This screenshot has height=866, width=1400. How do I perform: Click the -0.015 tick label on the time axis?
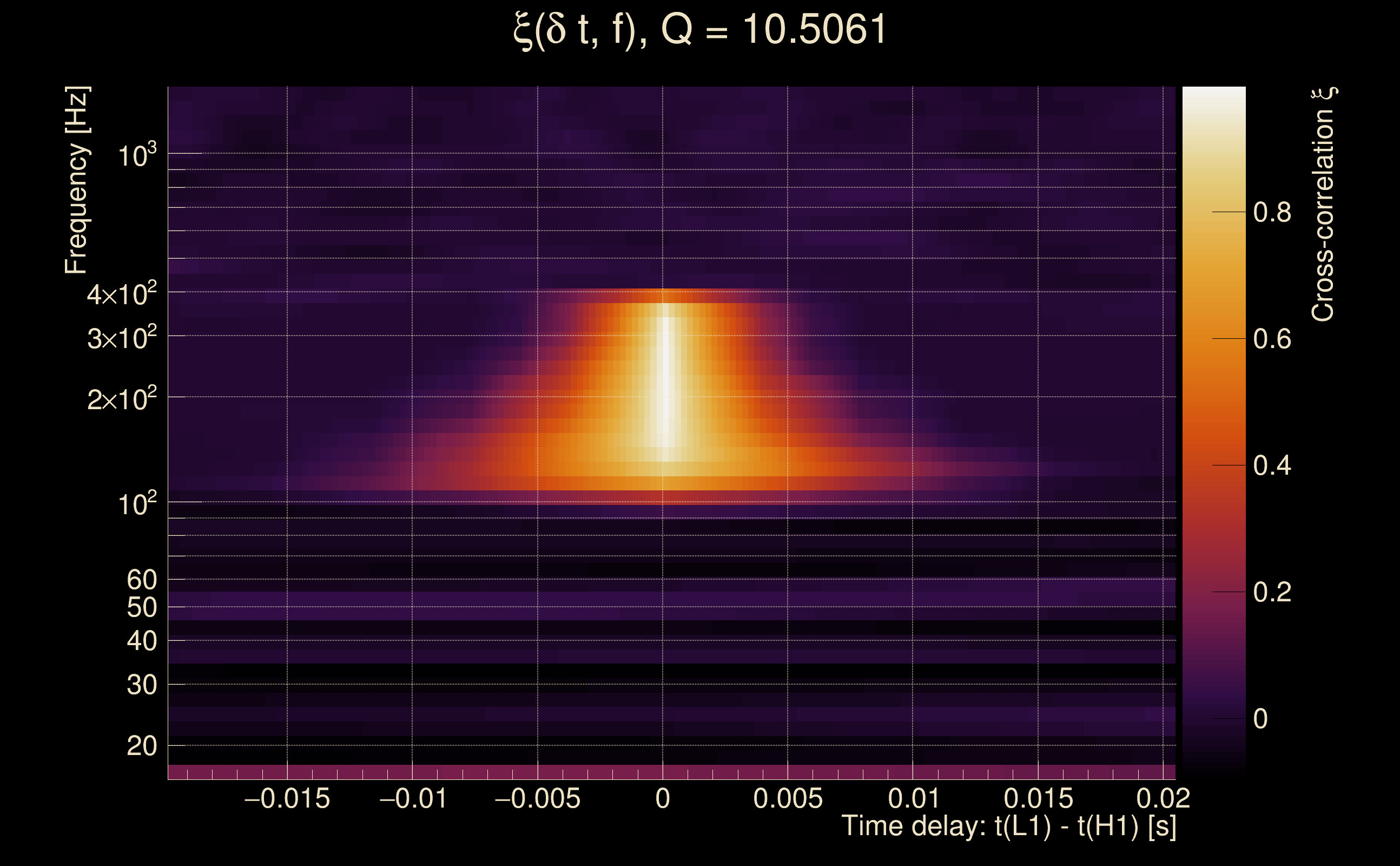[287, 798]
